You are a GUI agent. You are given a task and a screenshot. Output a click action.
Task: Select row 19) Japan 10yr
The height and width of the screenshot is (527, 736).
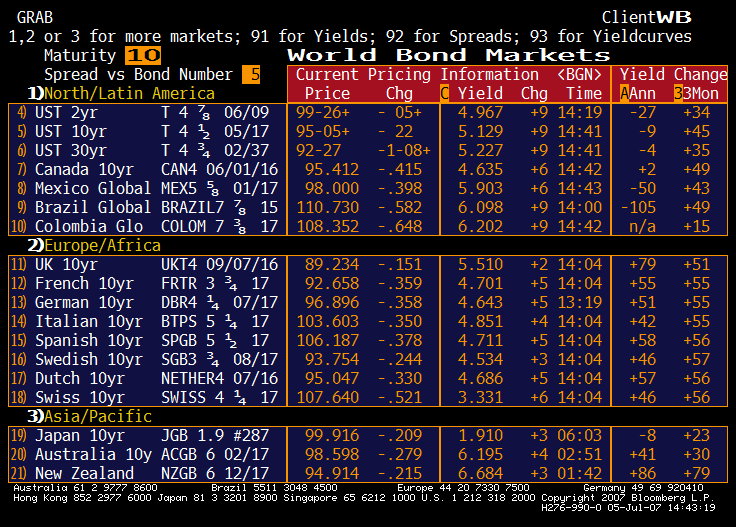pyautogui.click(x=368, y=435)
